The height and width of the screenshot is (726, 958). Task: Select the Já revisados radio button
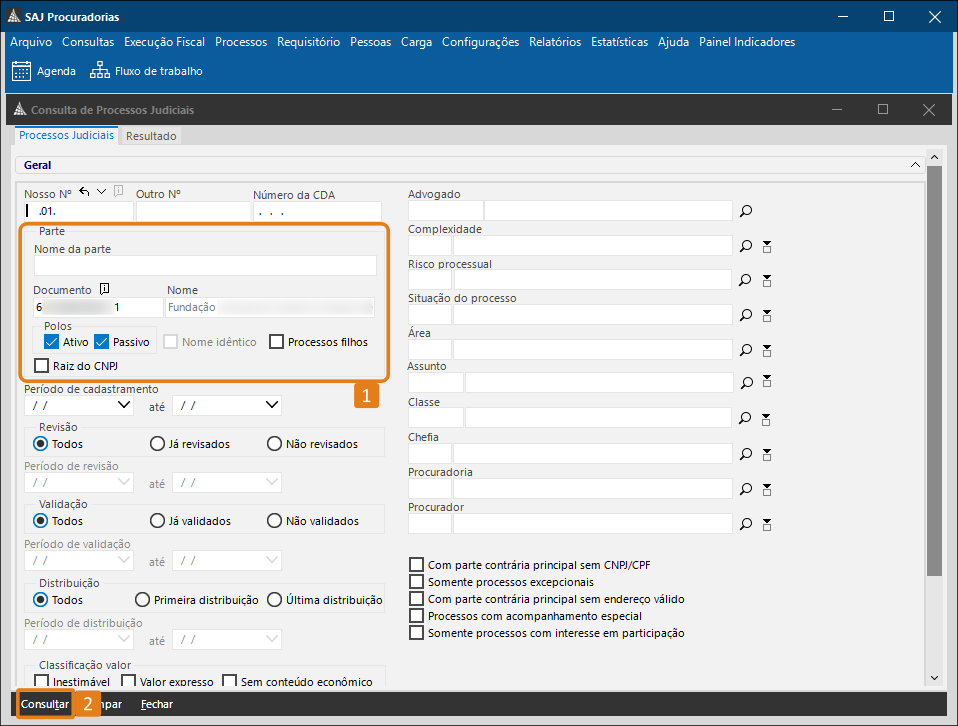pyautogui.click(x=157, y=444)
